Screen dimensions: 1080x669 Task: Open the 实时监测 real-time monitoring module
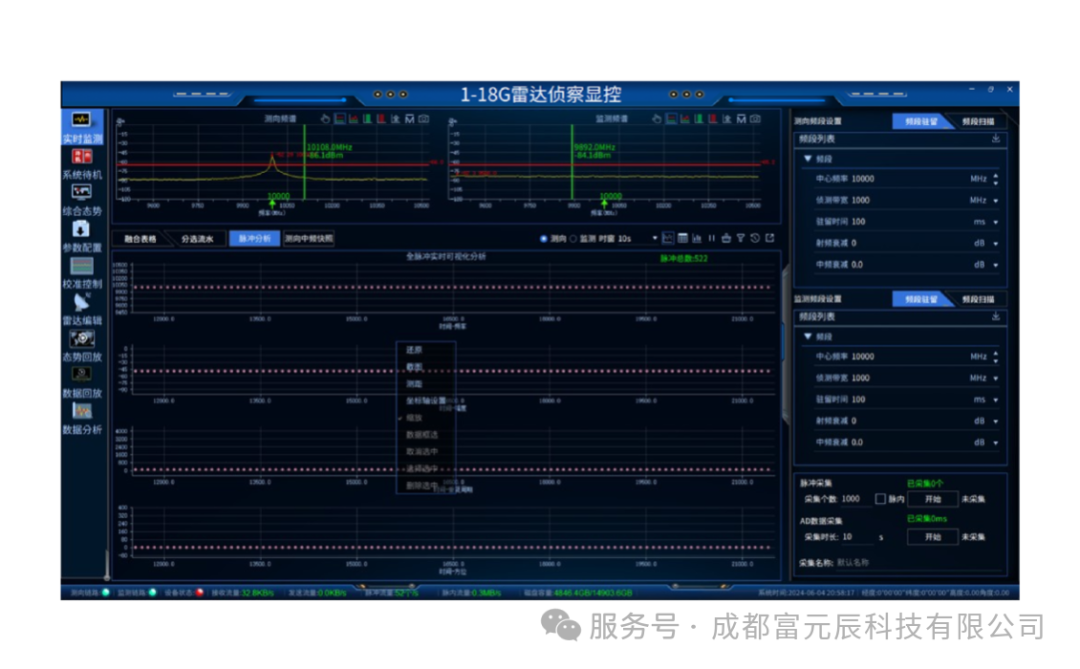(x=82, y=127)
